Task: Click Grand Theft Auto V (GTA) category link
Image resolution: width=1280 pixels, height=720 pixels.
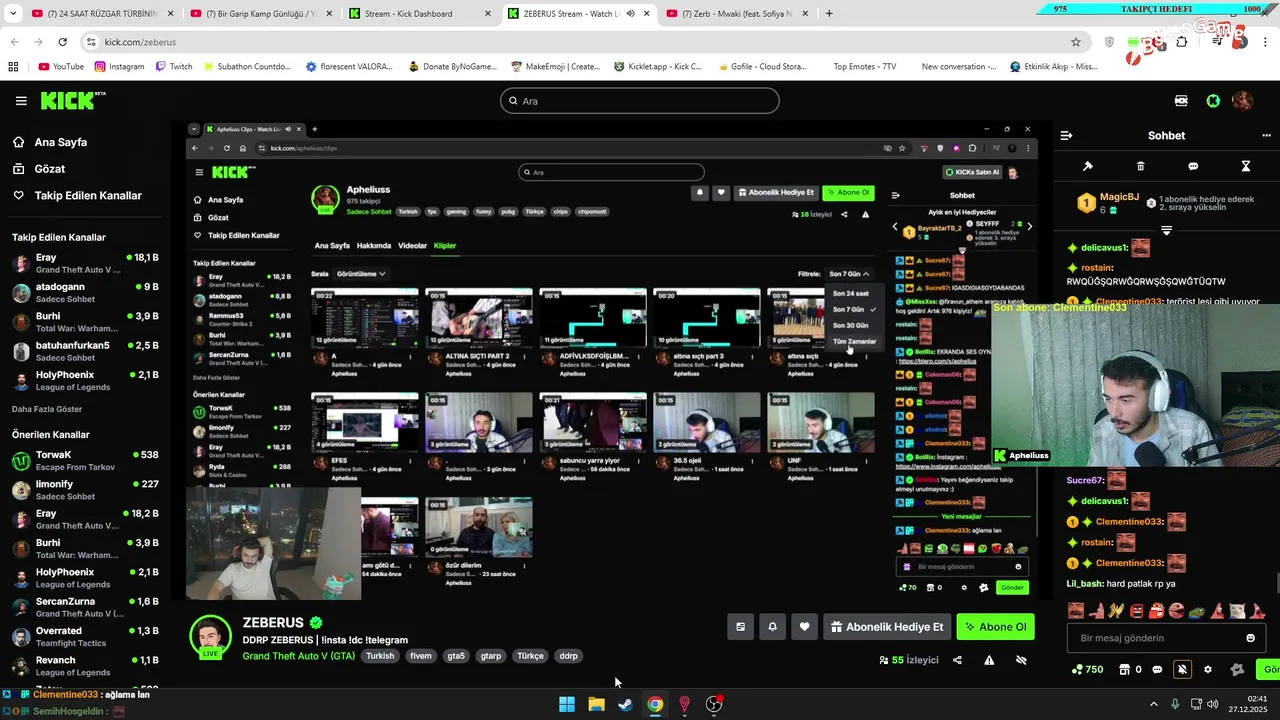Action: (x=298, y=656)
